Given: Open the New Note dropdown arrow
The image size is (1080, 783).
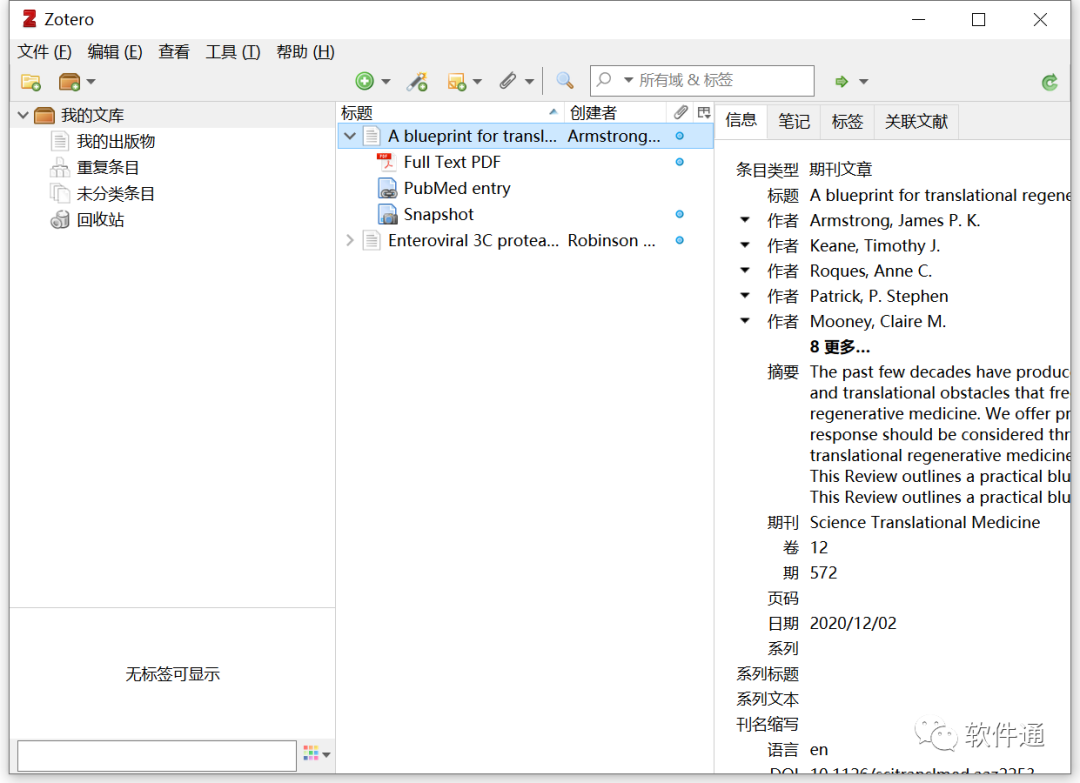Looking at the screenshot, I should click(x=477, y=82).
